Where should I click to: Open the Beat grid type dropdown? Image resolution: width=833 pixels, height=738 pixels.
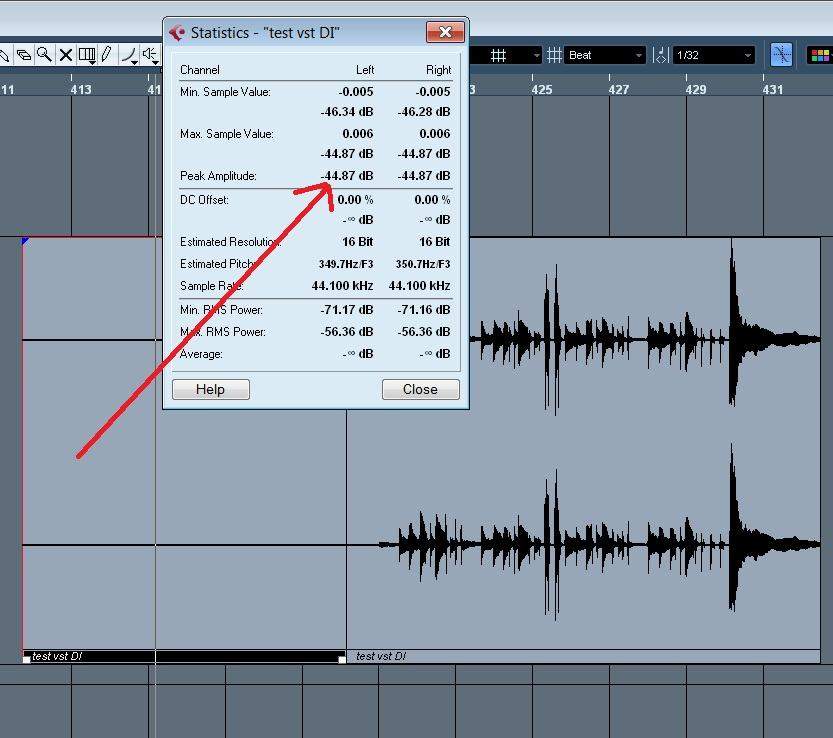605,55
